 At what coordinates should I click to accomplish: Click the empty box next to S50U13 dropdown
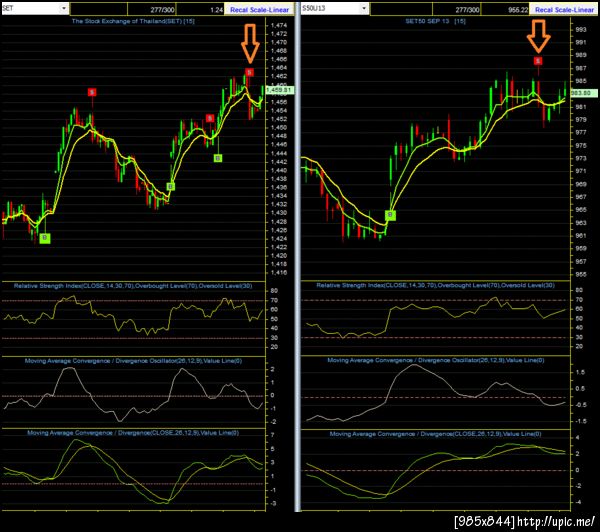click(x=401, y=10)
